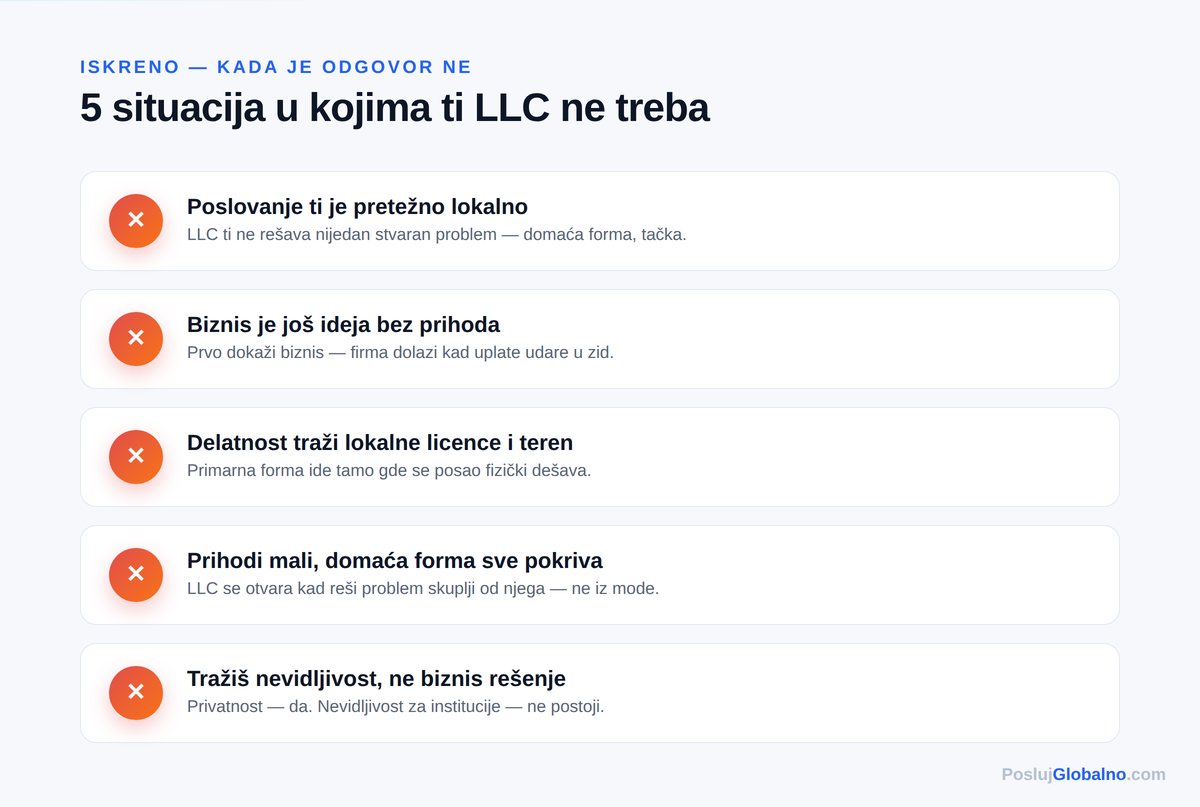Click the X icon beside 'Tražiš nevidljivost, ne biznis rešenje'
Image resolution: width=1200 pixels, height=807 pixels.
tap(136, 693)
